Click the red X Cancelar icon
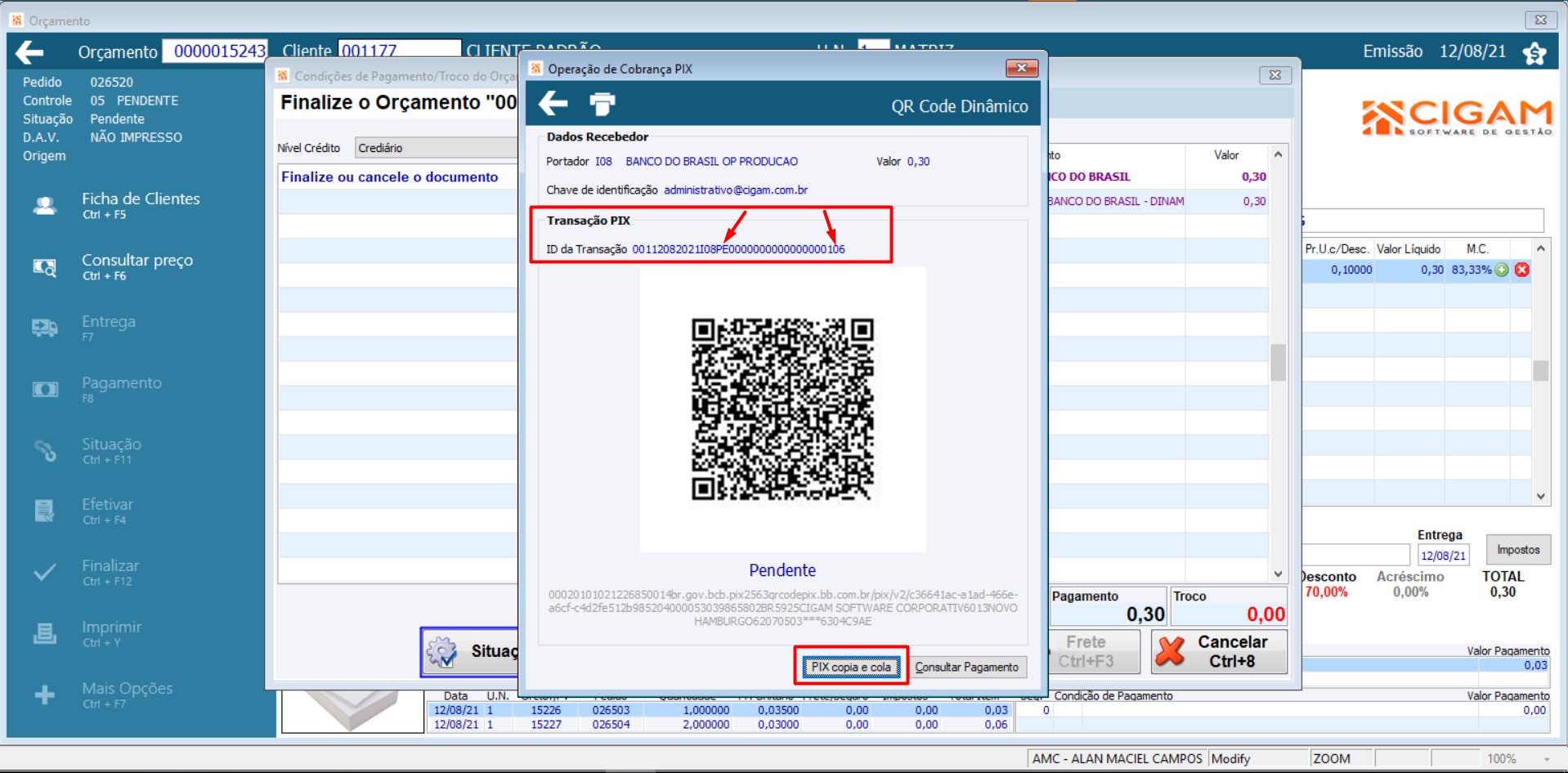 1171,651
